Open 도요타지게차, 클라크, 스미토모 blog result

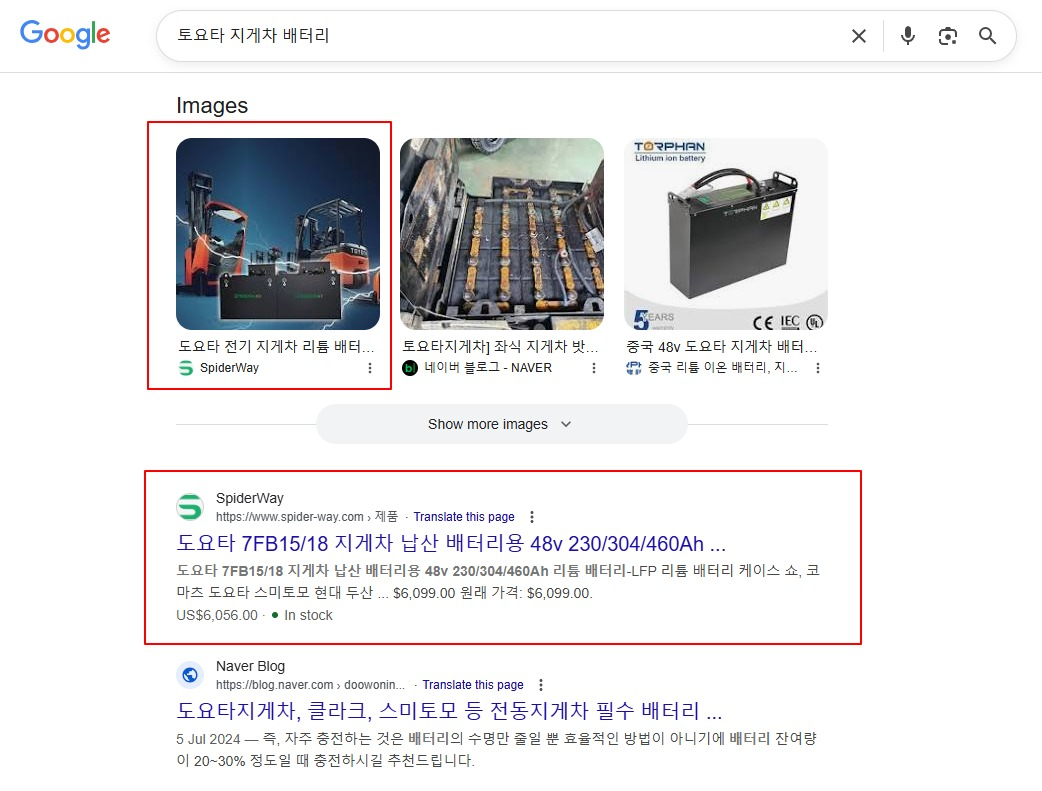(449, 712)
